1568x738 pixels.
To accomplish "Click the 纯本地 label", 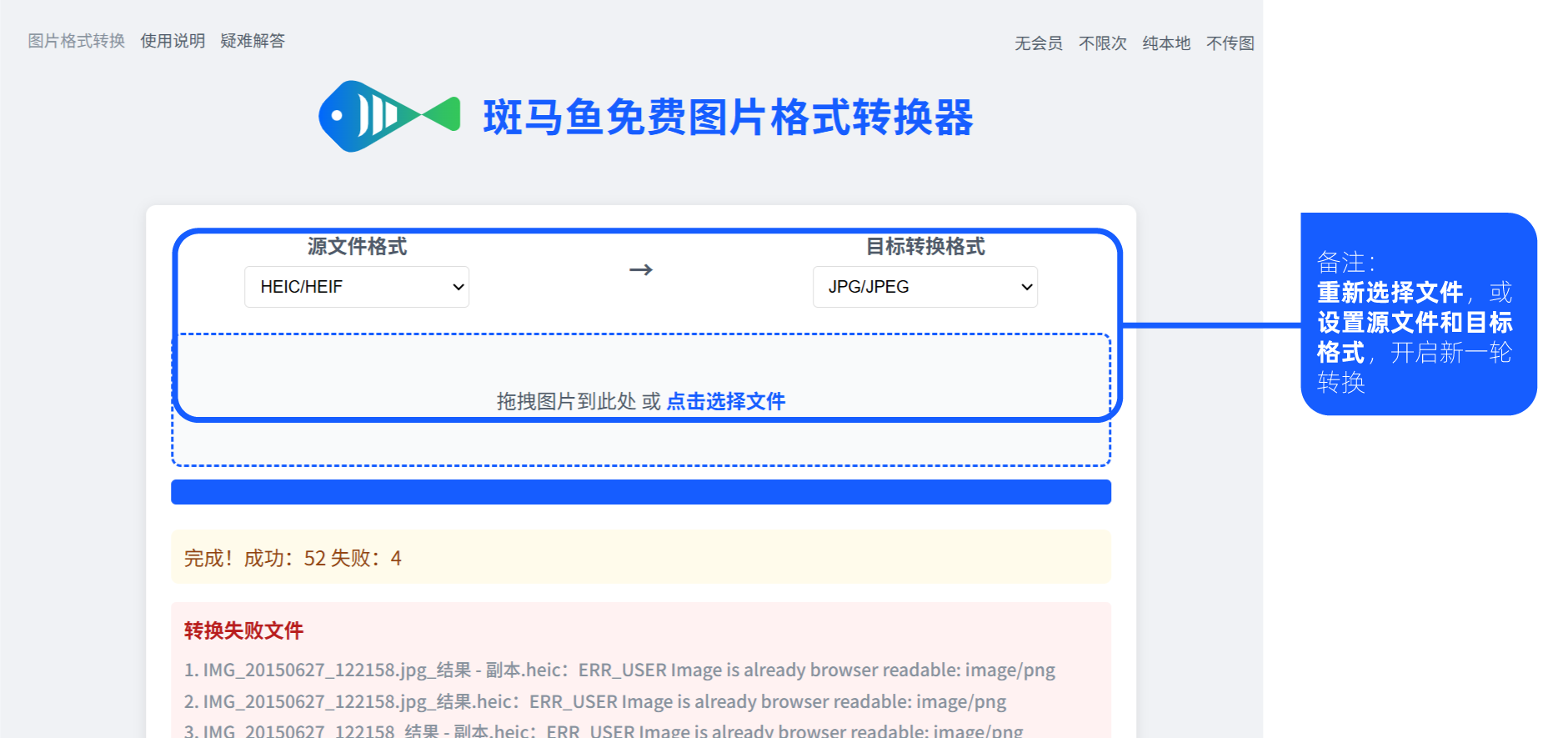I will tap(1166, 43).
